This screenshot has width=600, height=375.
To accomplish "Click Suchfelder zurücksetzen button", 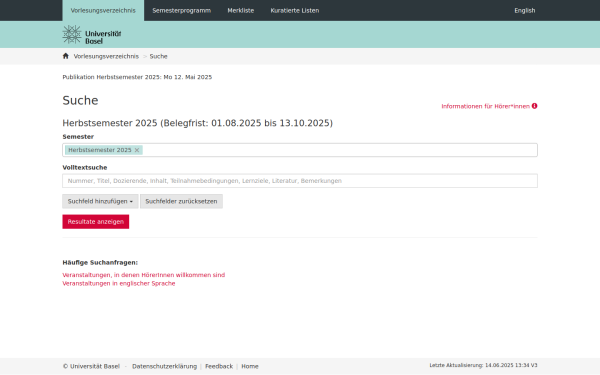I will pos(181,201).
